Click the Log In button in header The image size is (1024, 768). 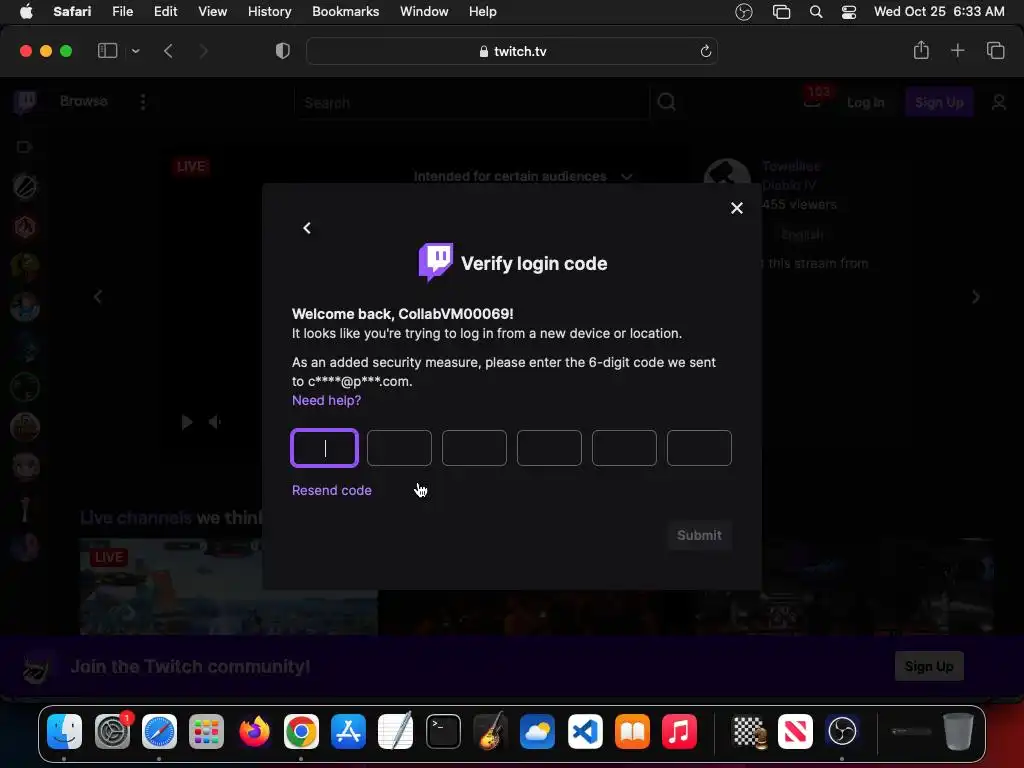(865, 103)
